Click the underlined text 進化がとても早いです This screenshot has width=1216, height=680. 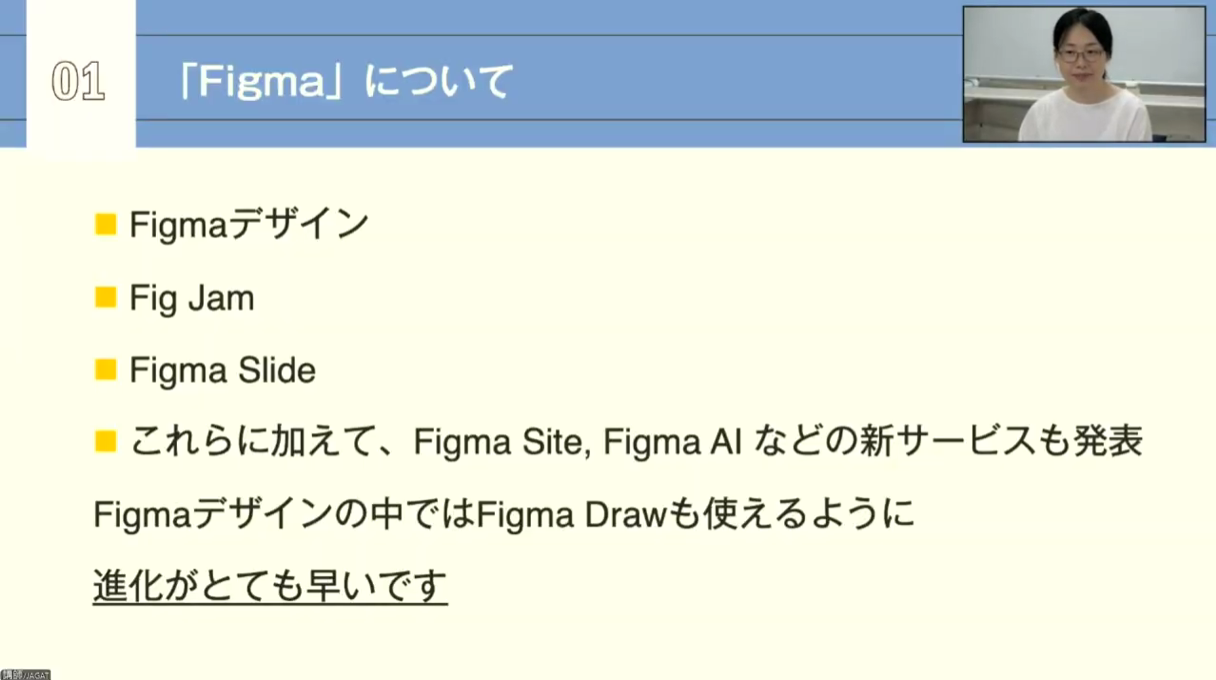(270, 586)
